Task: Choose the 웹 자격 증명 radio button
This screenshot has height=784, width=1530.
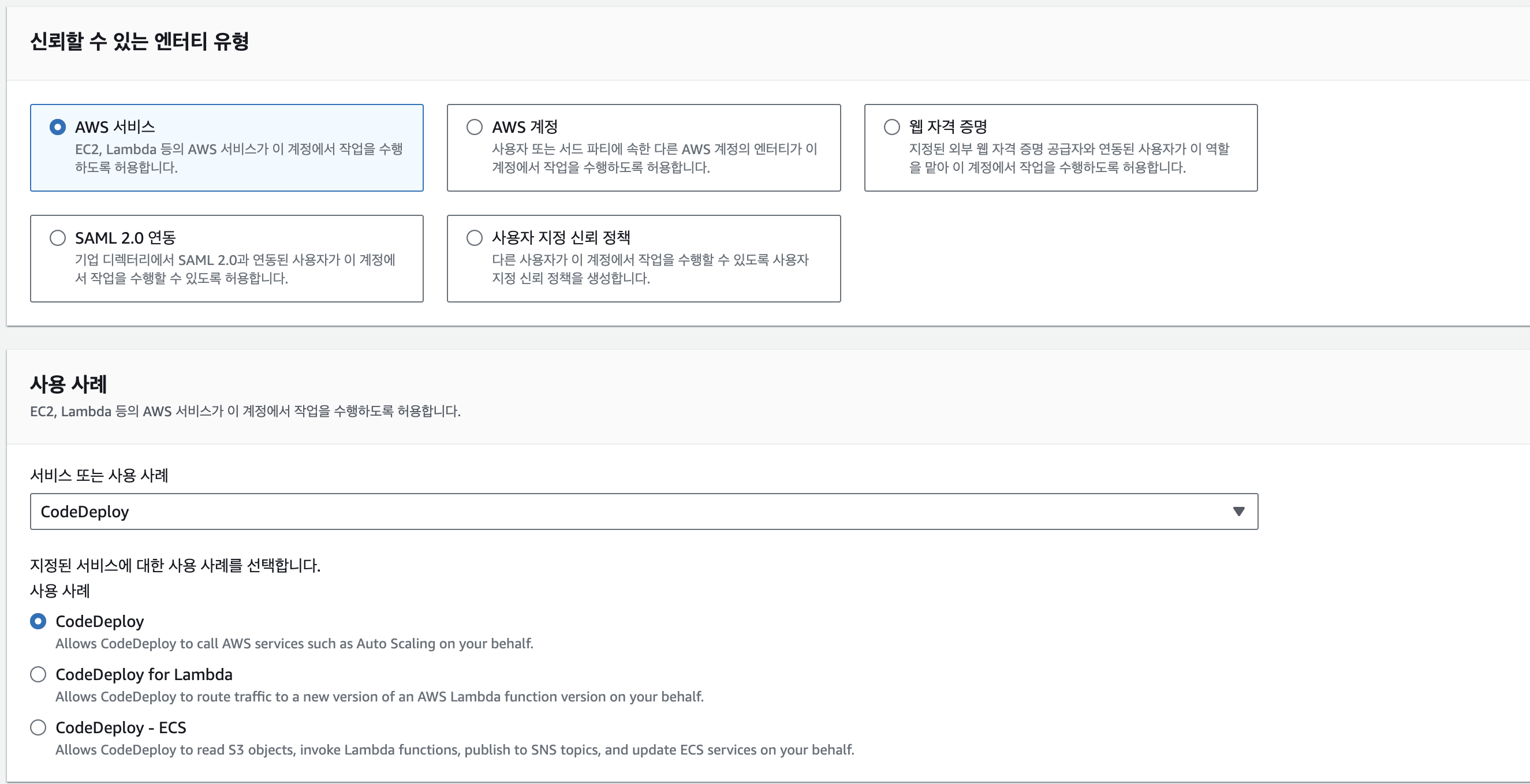Action: [x=891, y=126]
